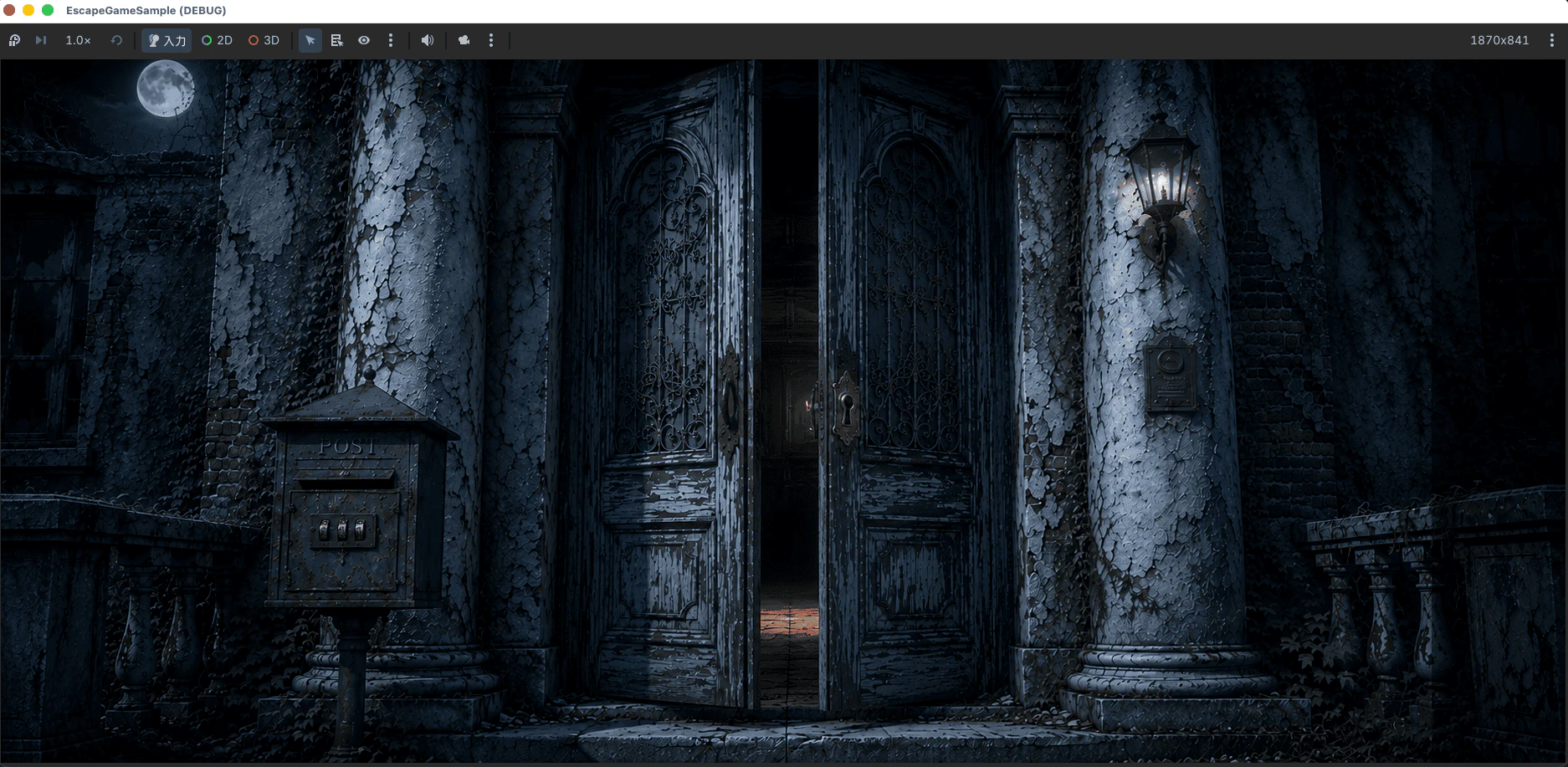
Task: Open selection options three-dot menu
Action: click(391, 40)
